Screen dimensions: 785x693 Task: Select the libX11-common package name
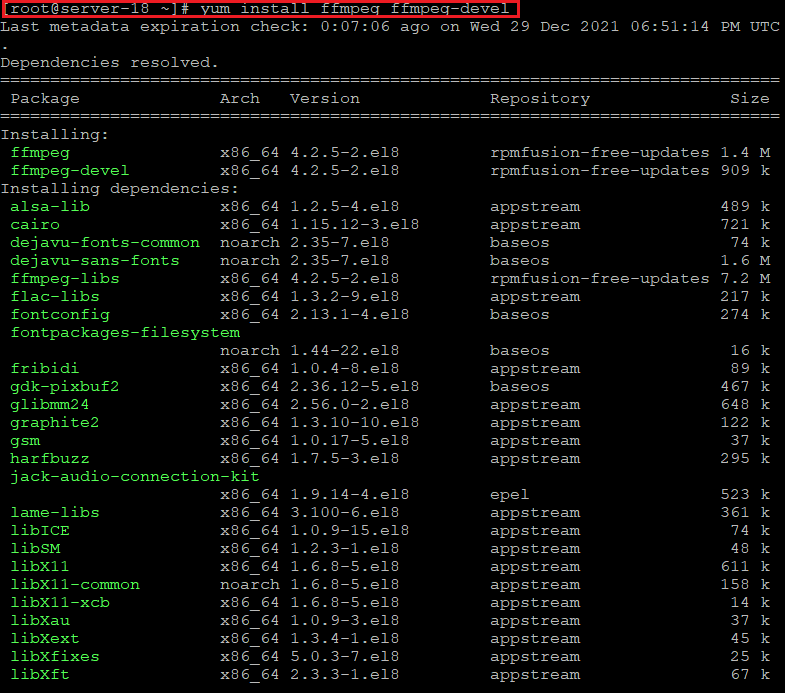(75, 585)
